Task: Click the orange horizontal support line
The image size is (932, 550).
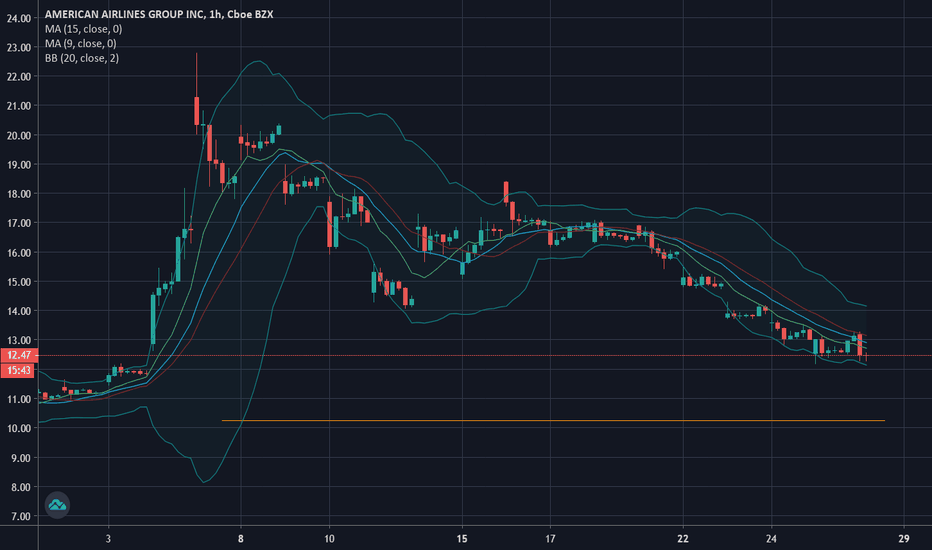Action: pos(553,421)
